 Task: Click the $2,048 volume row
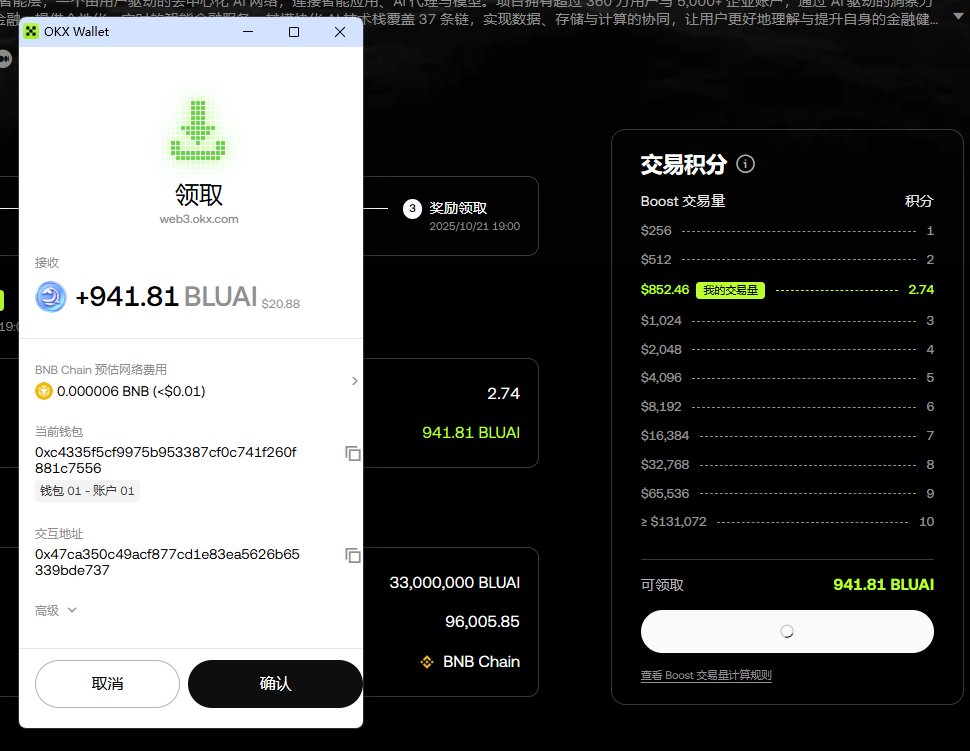click(x=787, y=350)
